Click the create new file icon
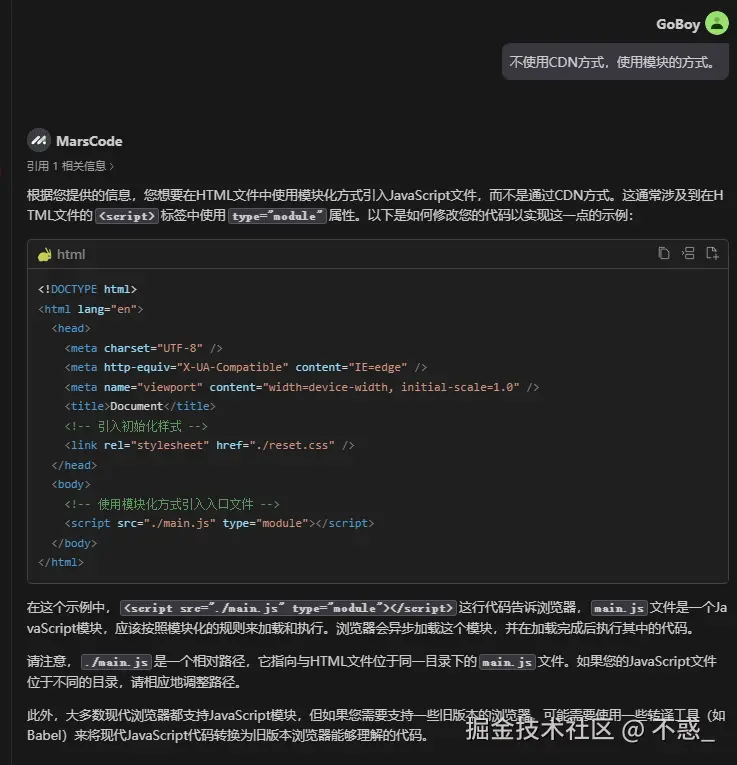This screenshot has width=737, height=765. [x=712, y=253]
